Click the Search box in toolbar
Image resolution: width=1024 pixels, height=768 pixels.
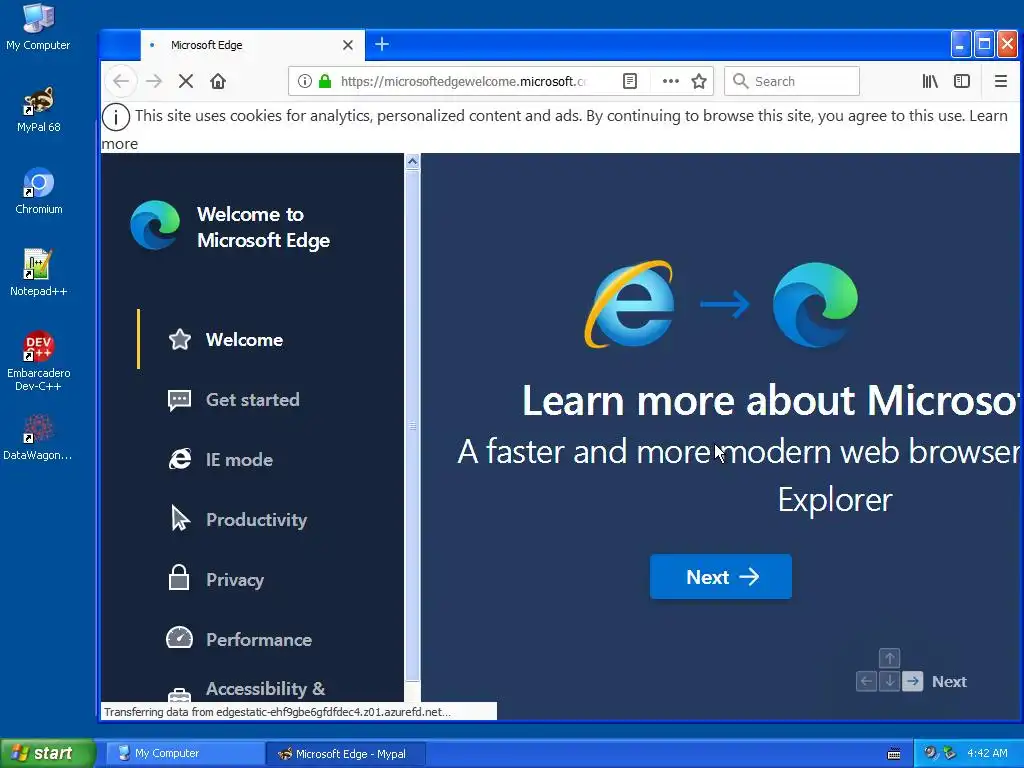792,81
